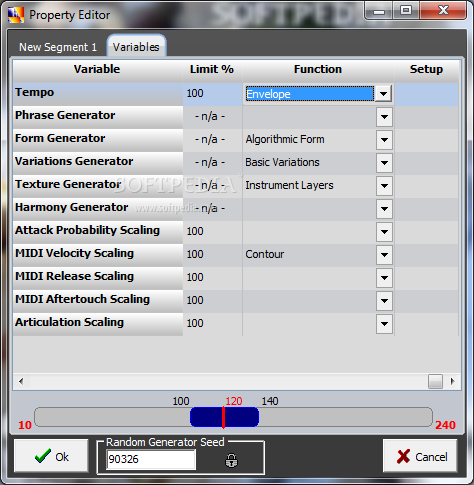
Task: Click the Cancel button
Action: [420, 456]
